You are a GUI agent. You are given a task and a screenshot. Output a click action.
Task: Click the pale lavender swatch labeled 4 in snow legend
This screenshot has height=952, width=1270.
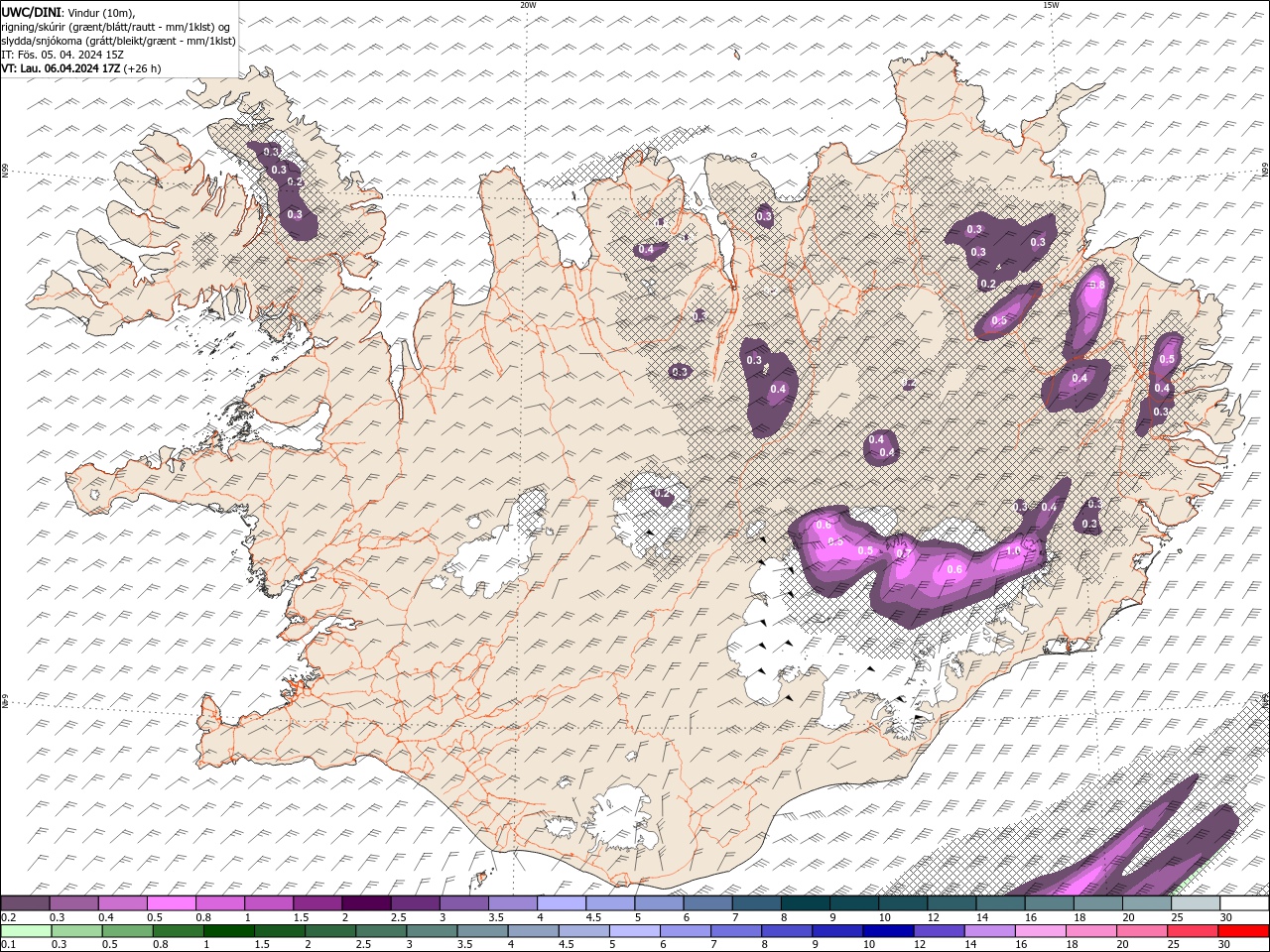pos(563,903)
